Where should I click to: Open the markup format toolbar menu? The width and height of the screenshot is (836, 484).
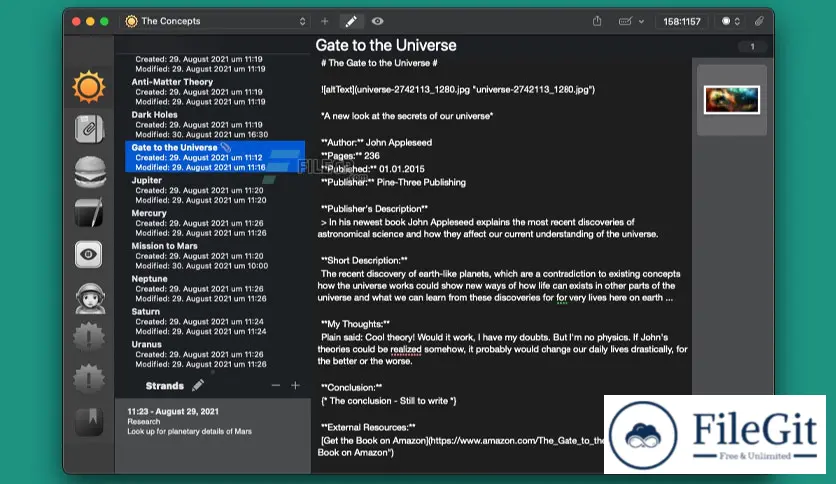pyautogui.click(x=631, y=21)
